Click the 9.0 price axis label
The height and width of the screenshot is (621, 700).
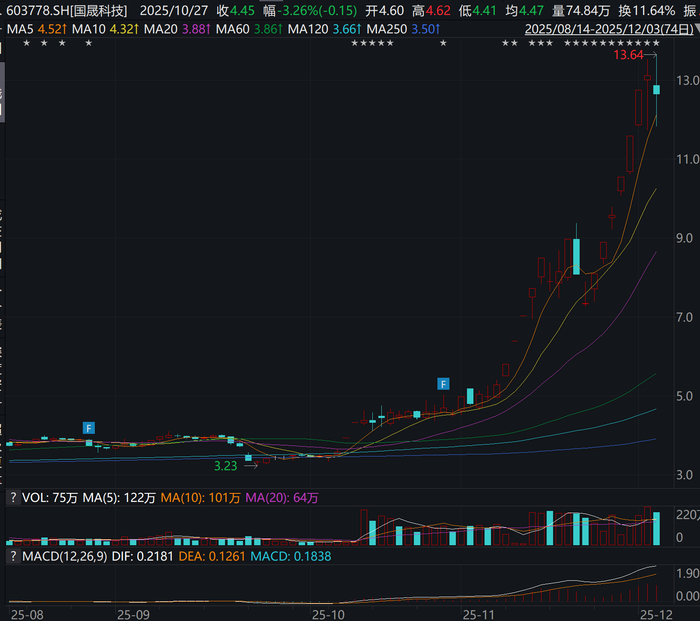(684, 238)
